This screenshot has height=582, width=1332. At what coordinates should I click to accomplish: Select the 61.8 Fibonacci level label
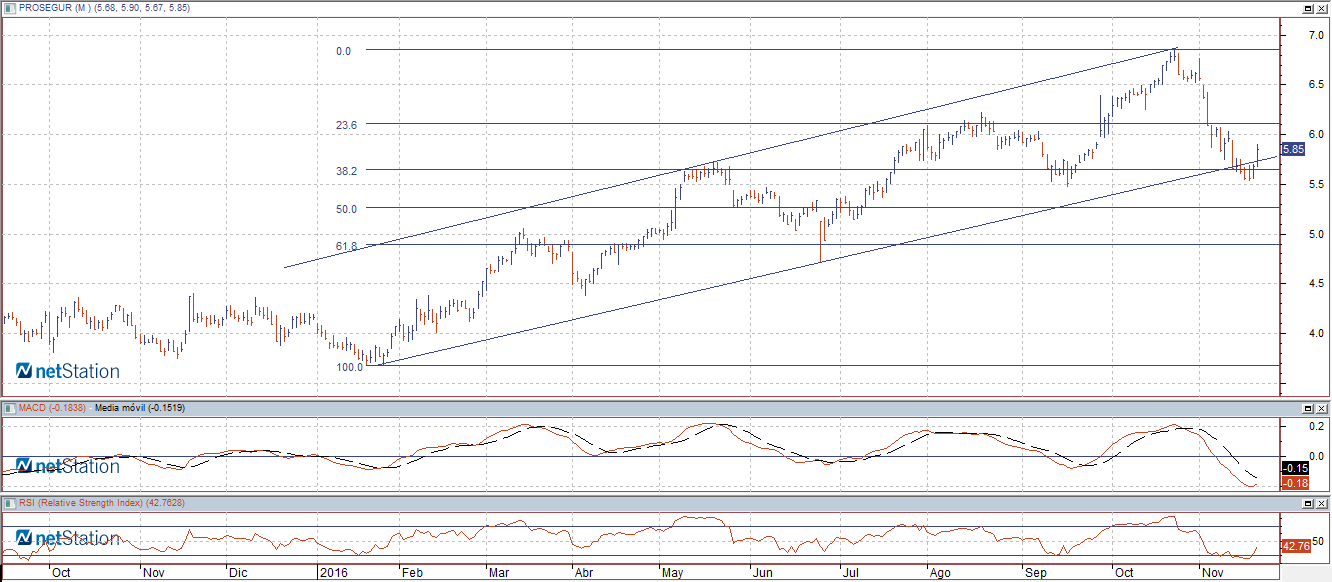click(x=347, y=245)
